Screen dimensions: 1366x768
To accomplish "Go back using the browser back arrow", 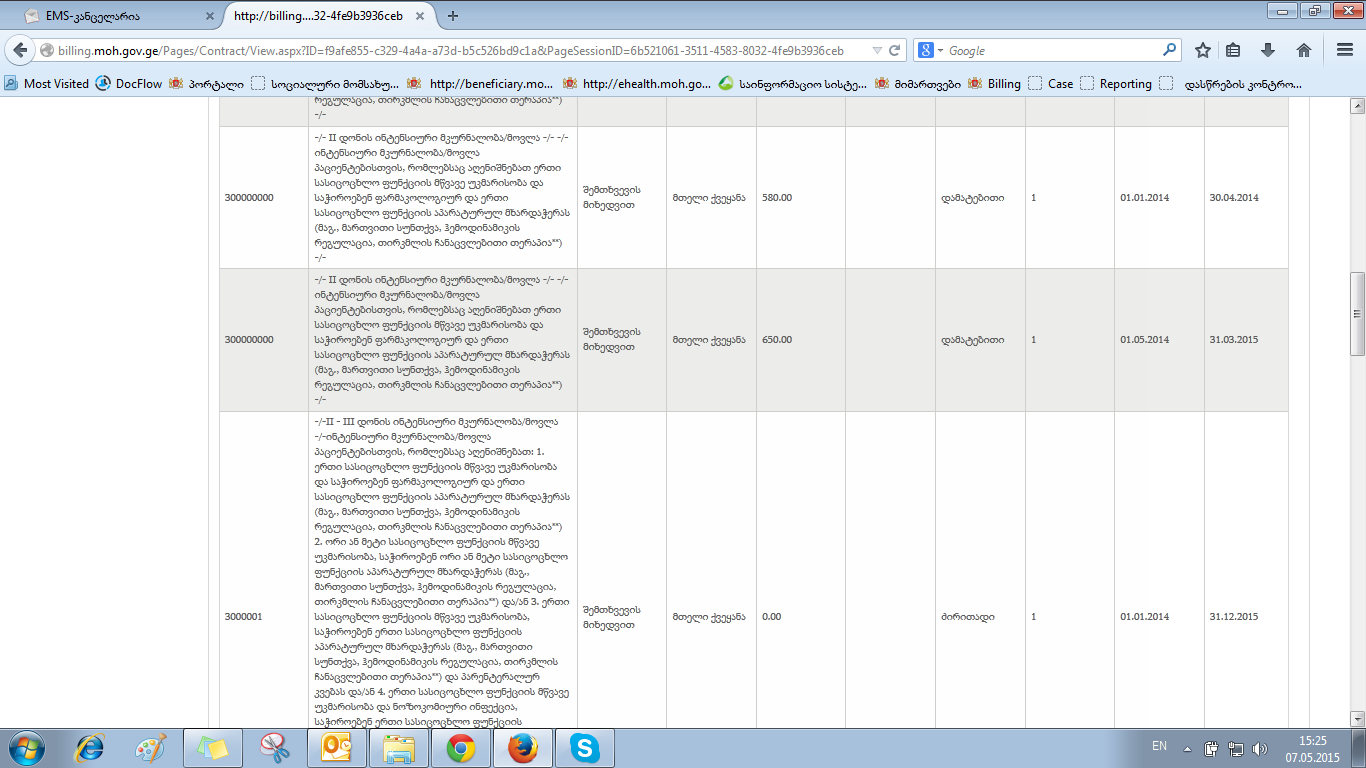I will (22, 50).
